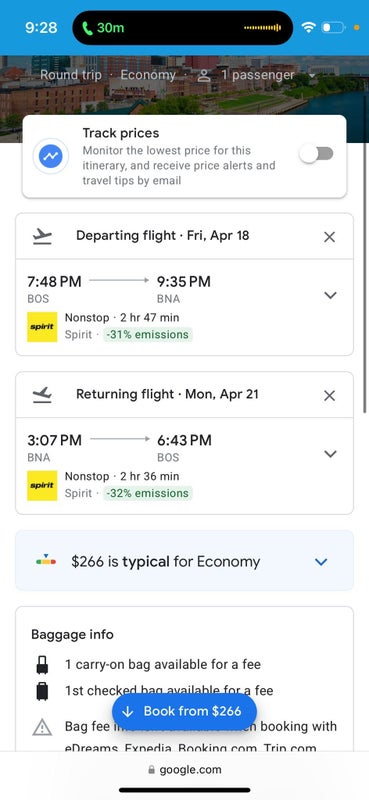Tap the returning flight landing icon
The image size is (369, 800).
42,395
